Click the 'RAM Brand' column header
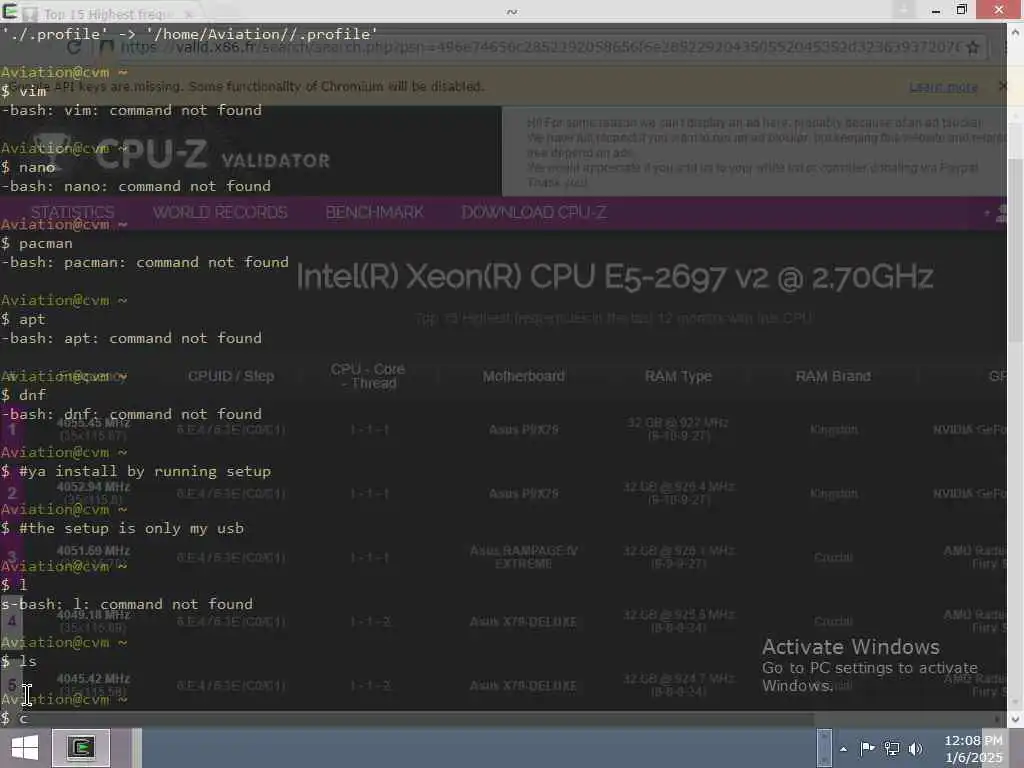The height and width of the screenshot is (768, 1024). point(833,376)
